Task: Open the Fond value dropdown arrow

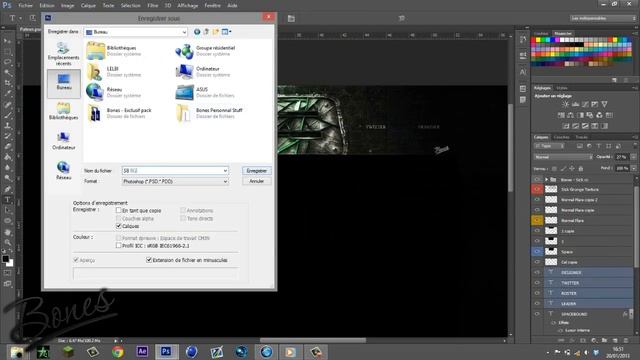Action: point(633,168)
